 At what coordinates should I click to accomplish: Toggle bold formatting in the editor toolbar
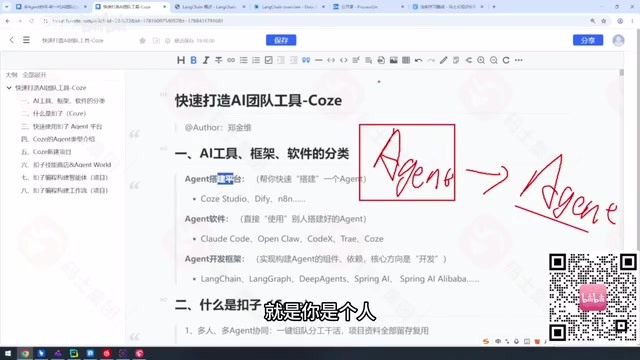[x=193, y=60]
